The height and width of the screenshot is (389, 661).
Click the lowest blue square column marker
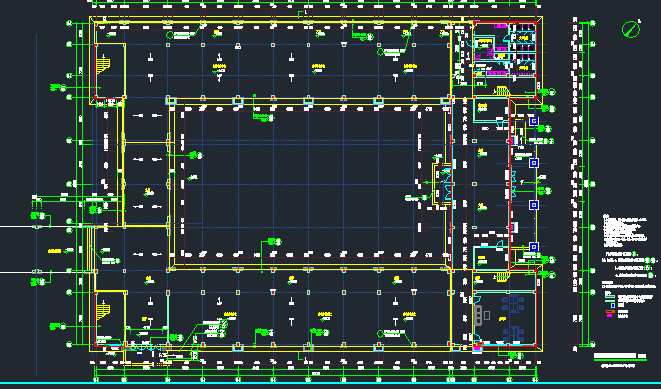click(x=534, y=247)
